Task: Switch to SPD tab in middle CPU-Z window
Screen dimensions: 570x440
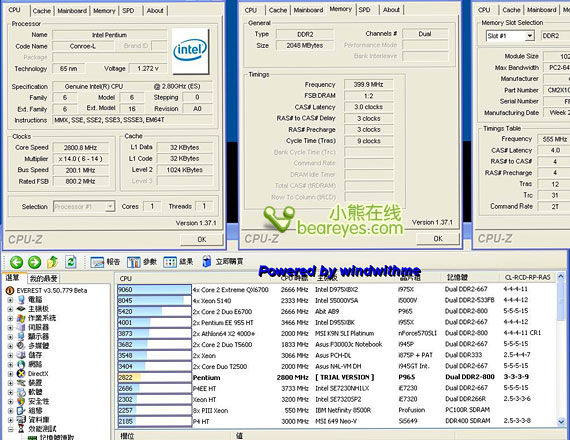Action: pyautogui.click(x=364, y=10)
